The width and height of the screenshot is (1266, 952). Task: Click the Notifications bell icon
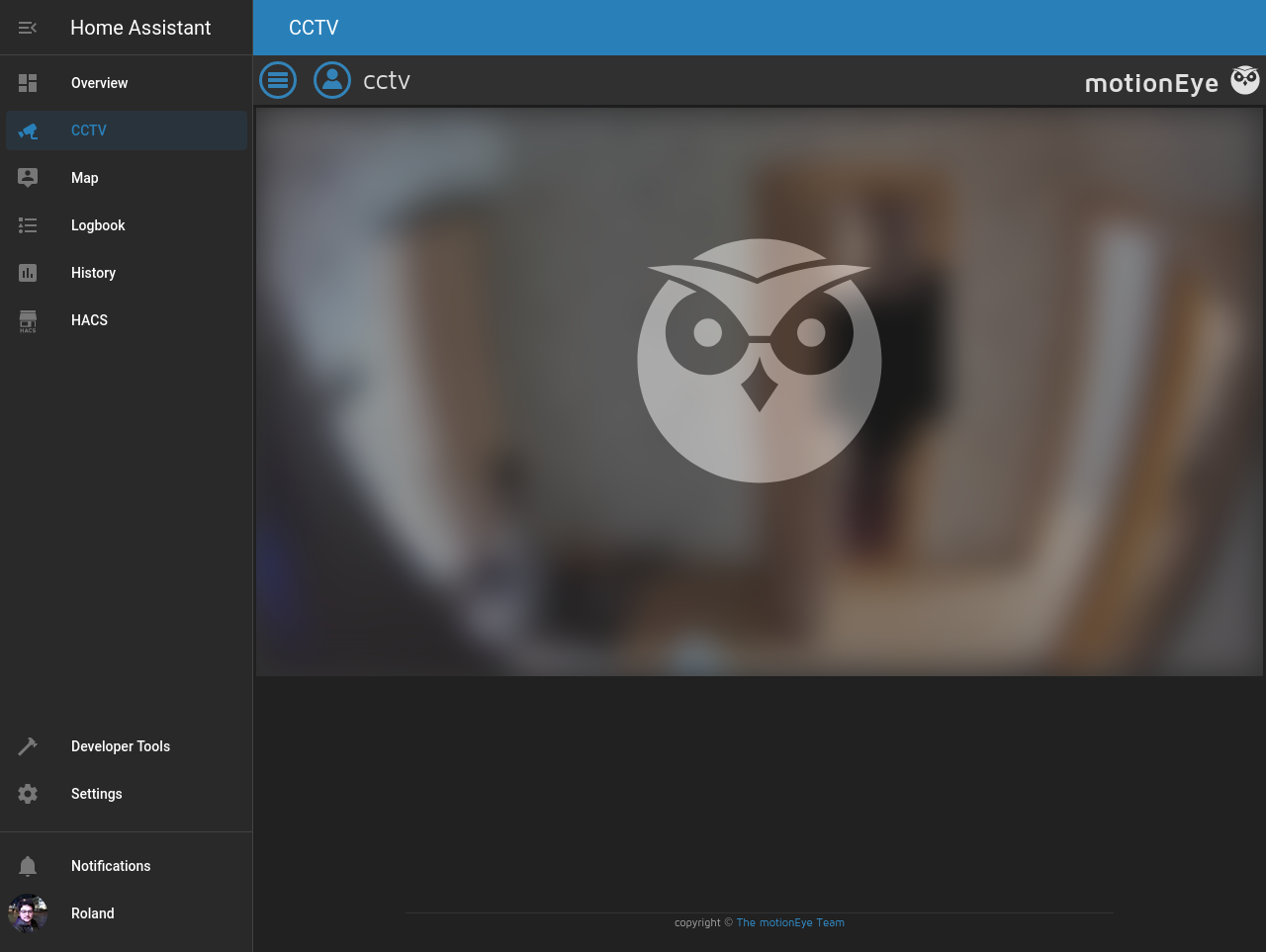(x=28, y=866)
